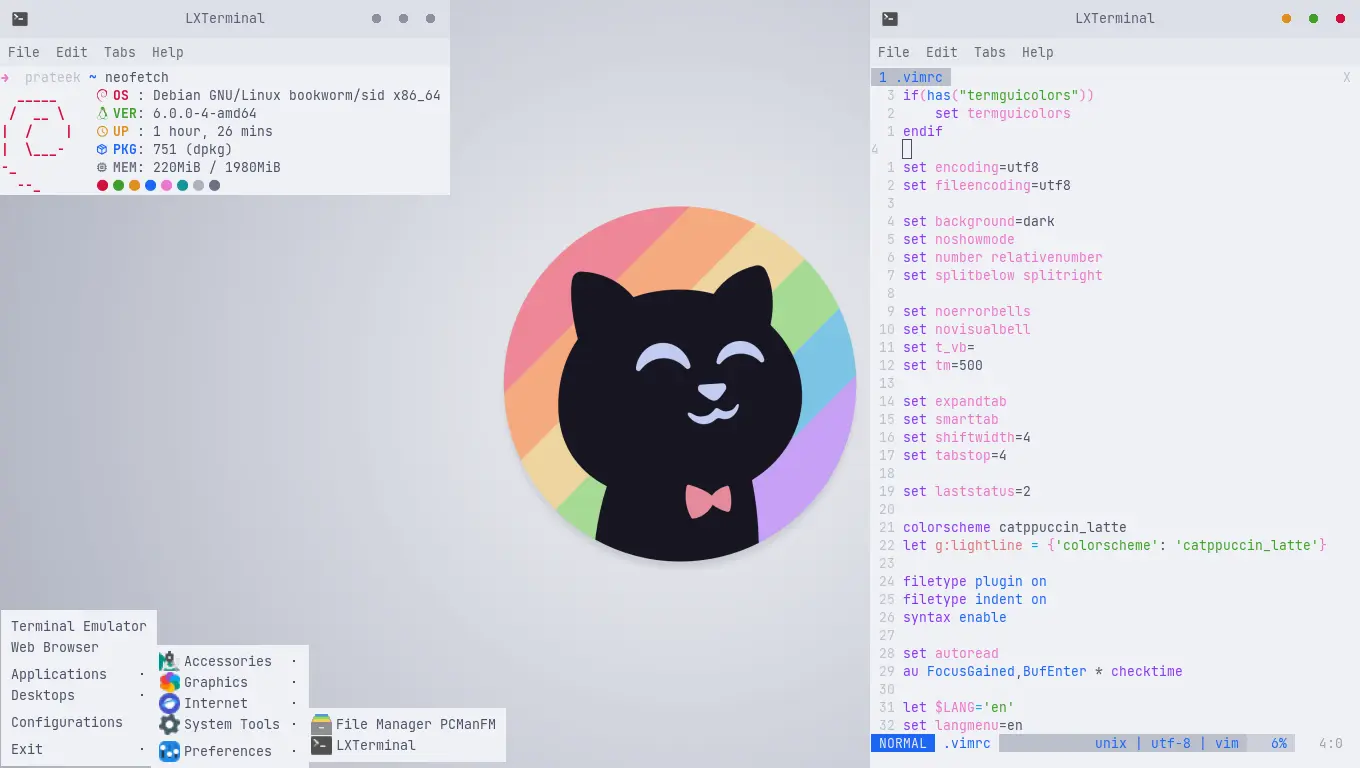Click the .vimrc filename in vim statusline
Image resolution: width=1360 pixels, height=768 pixels.
pyautogui.click(x=967, y=743)
